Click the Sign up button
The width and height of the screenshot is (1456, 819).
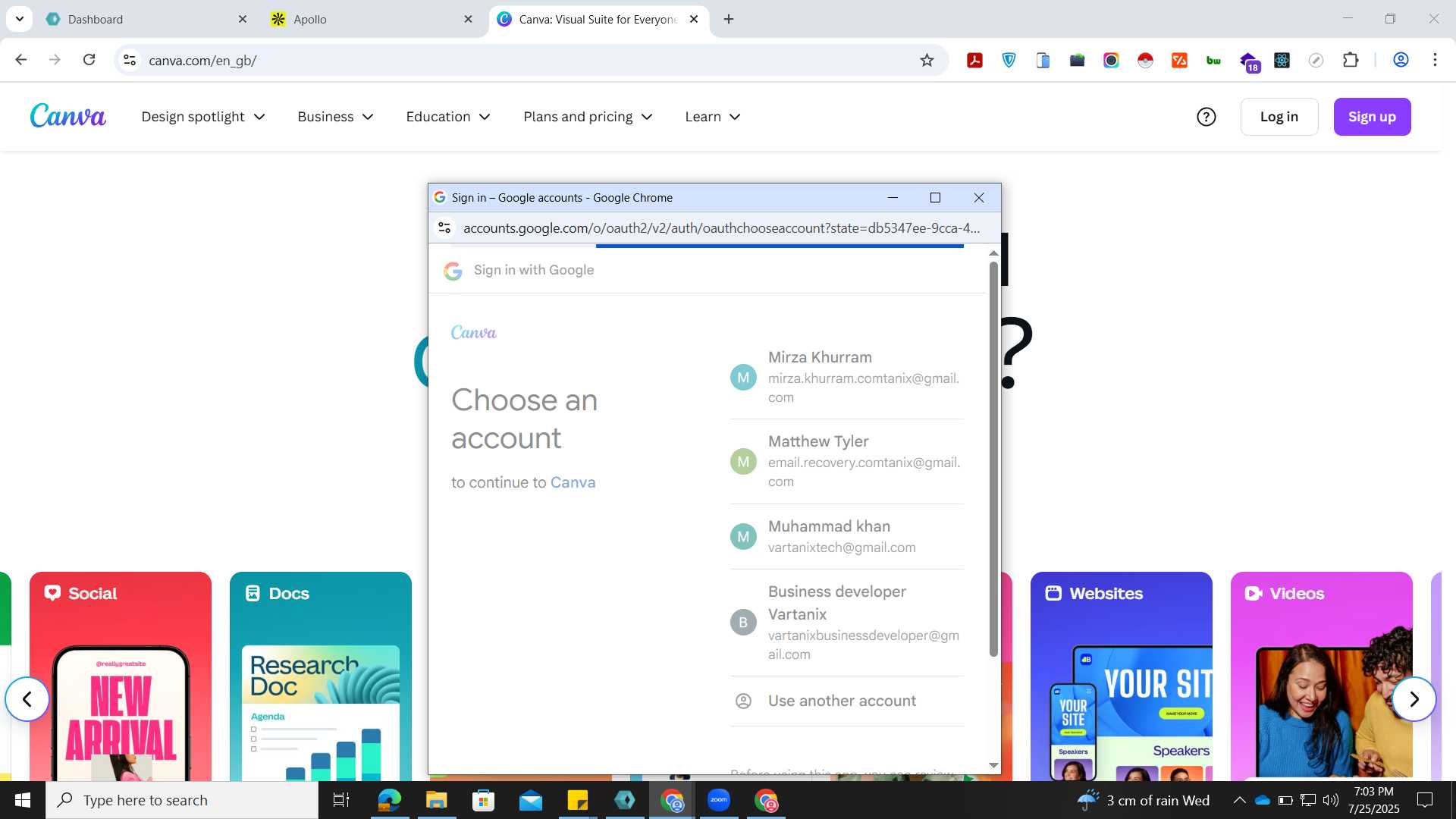1372,117
